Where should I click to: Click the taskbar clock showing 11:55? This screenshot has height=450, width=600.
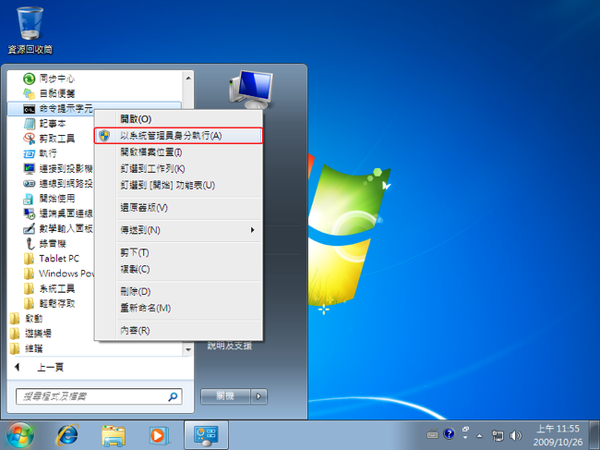coord(558,435)
